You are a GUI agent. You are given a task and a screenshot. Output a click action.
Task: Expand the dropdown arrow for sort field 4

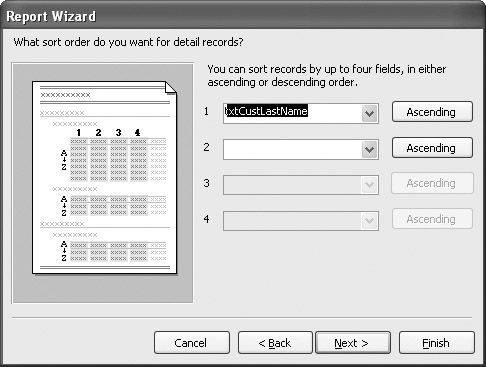pos(369,221)
